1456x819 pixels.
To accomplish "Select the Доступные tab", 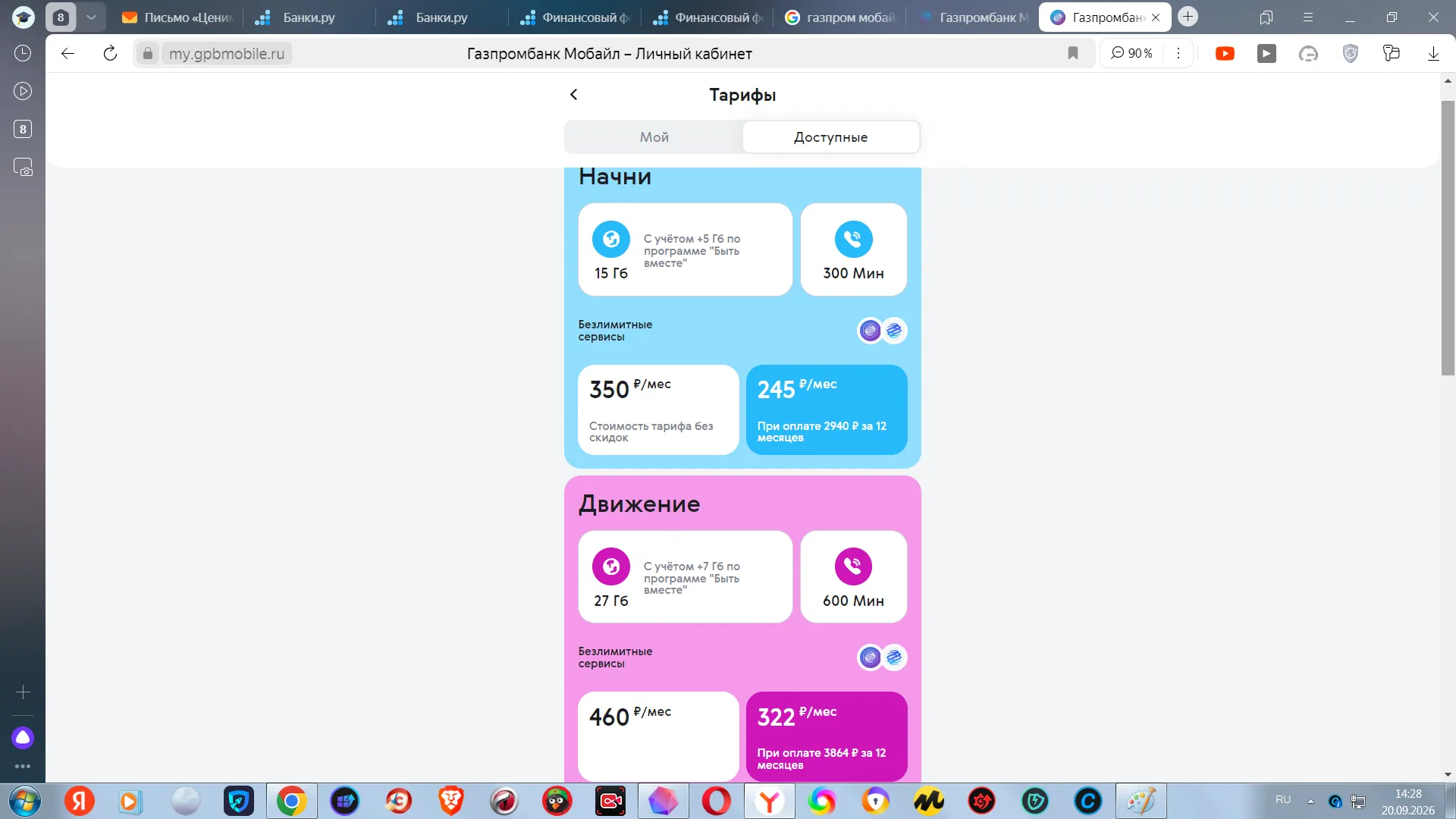I will 830,137.
